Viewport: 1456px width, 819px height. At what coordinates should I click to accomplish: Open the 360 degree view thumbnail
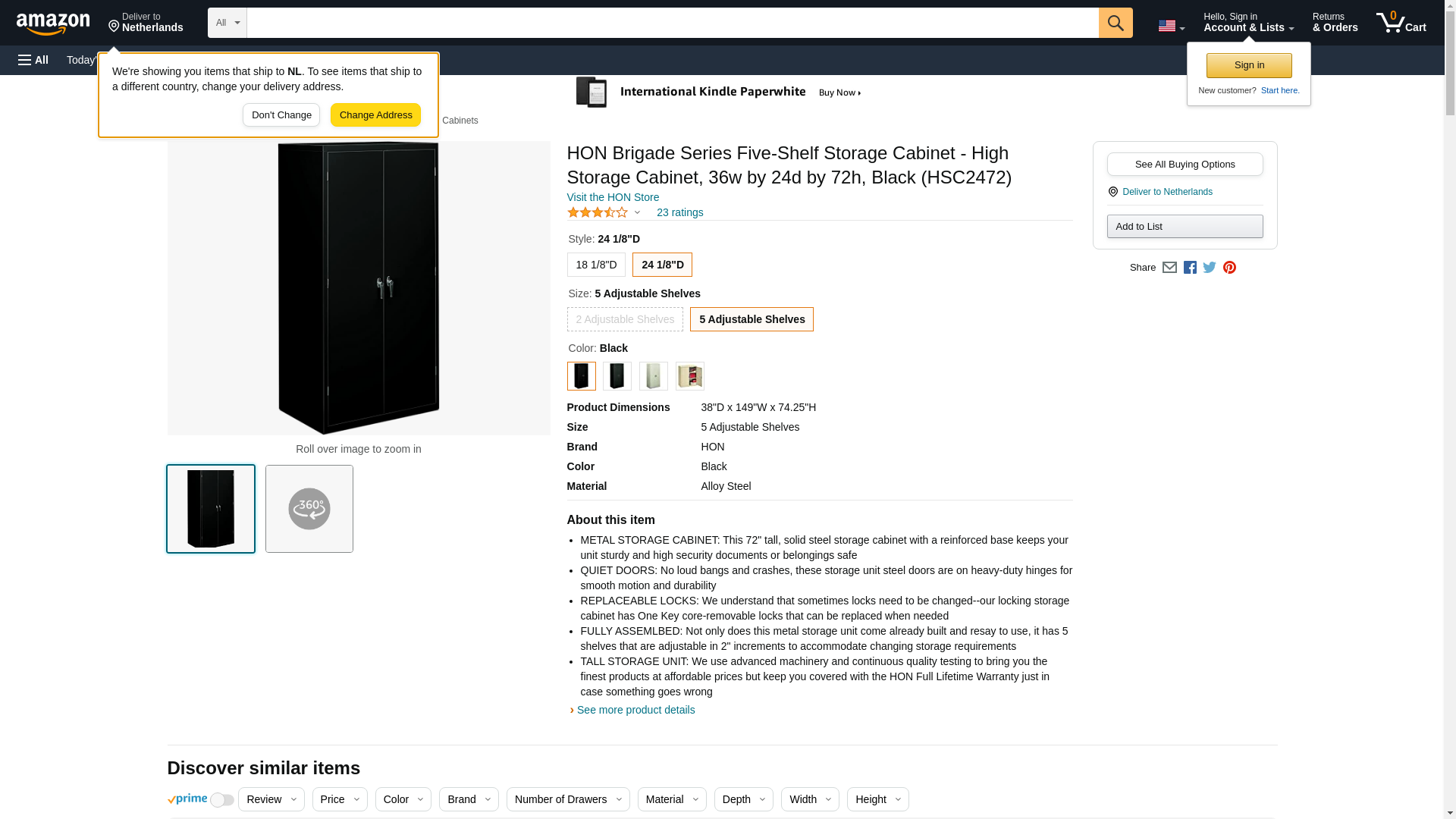[x=309, y=509]
